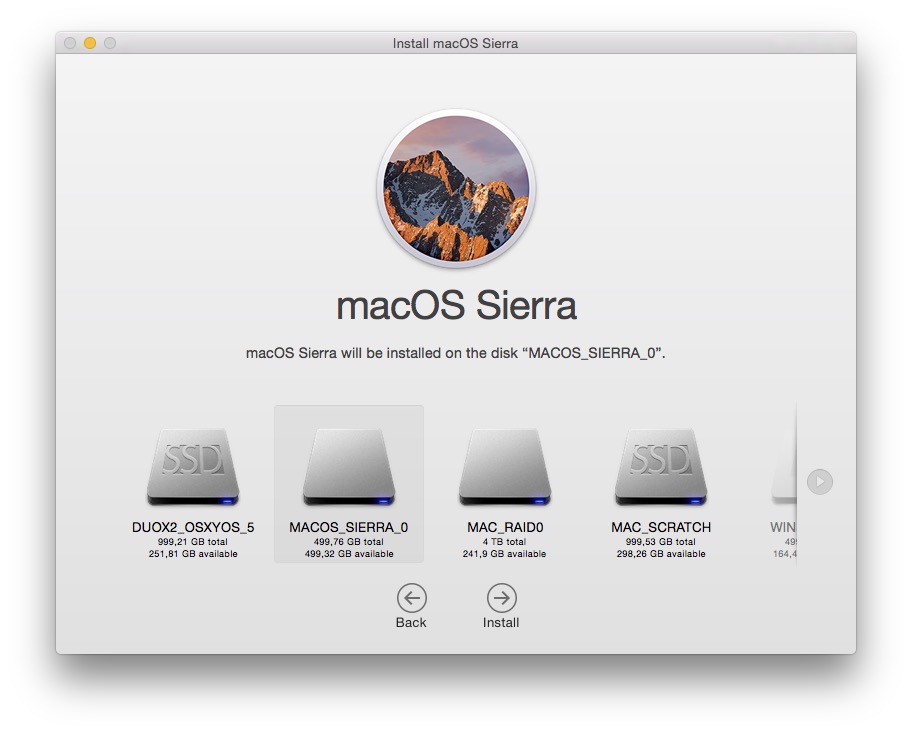Click the MACOS_SIERRA_0 disk name

[x=349, y=528]
